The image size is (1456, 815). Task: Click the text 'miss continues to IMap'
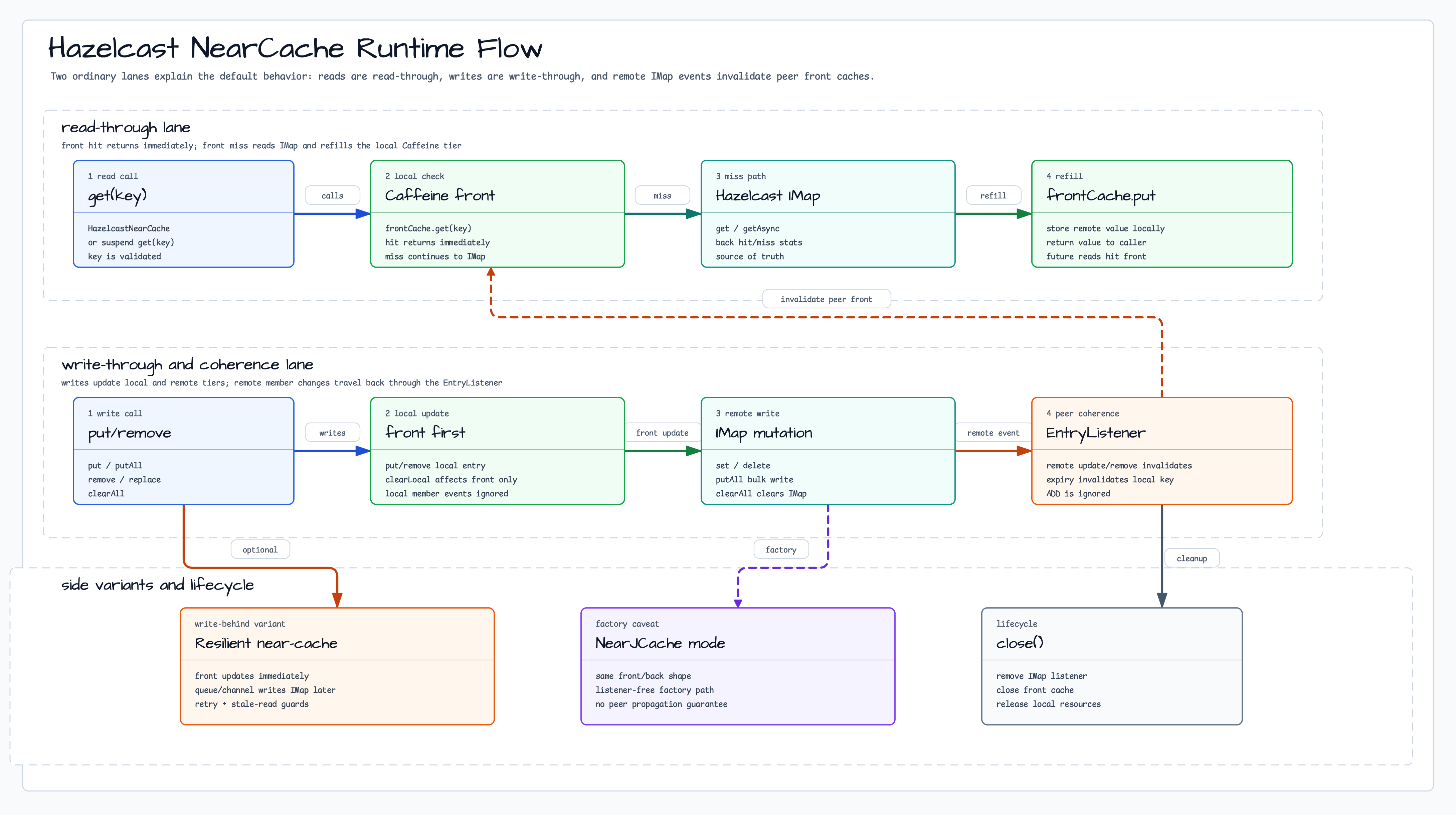point(435,256)
